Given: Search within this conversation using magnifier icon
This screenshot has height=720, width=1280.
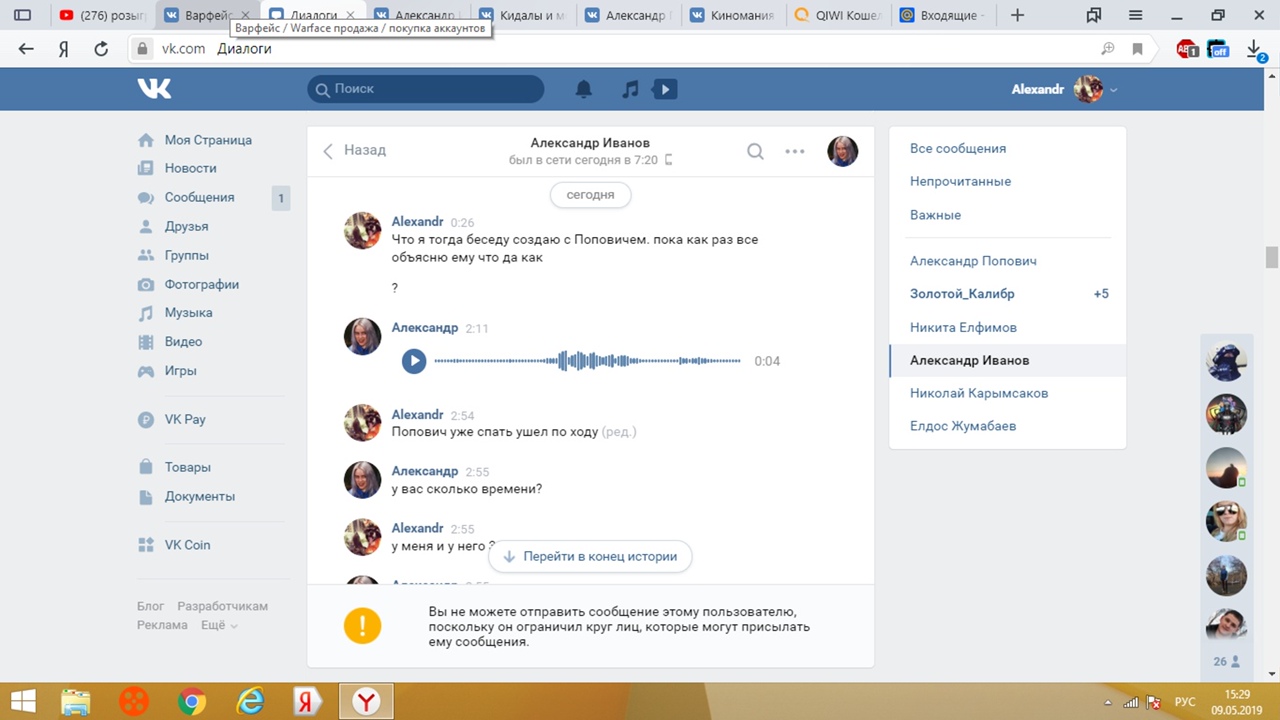Looking at the screenshot, I should [x=755, y=151].
